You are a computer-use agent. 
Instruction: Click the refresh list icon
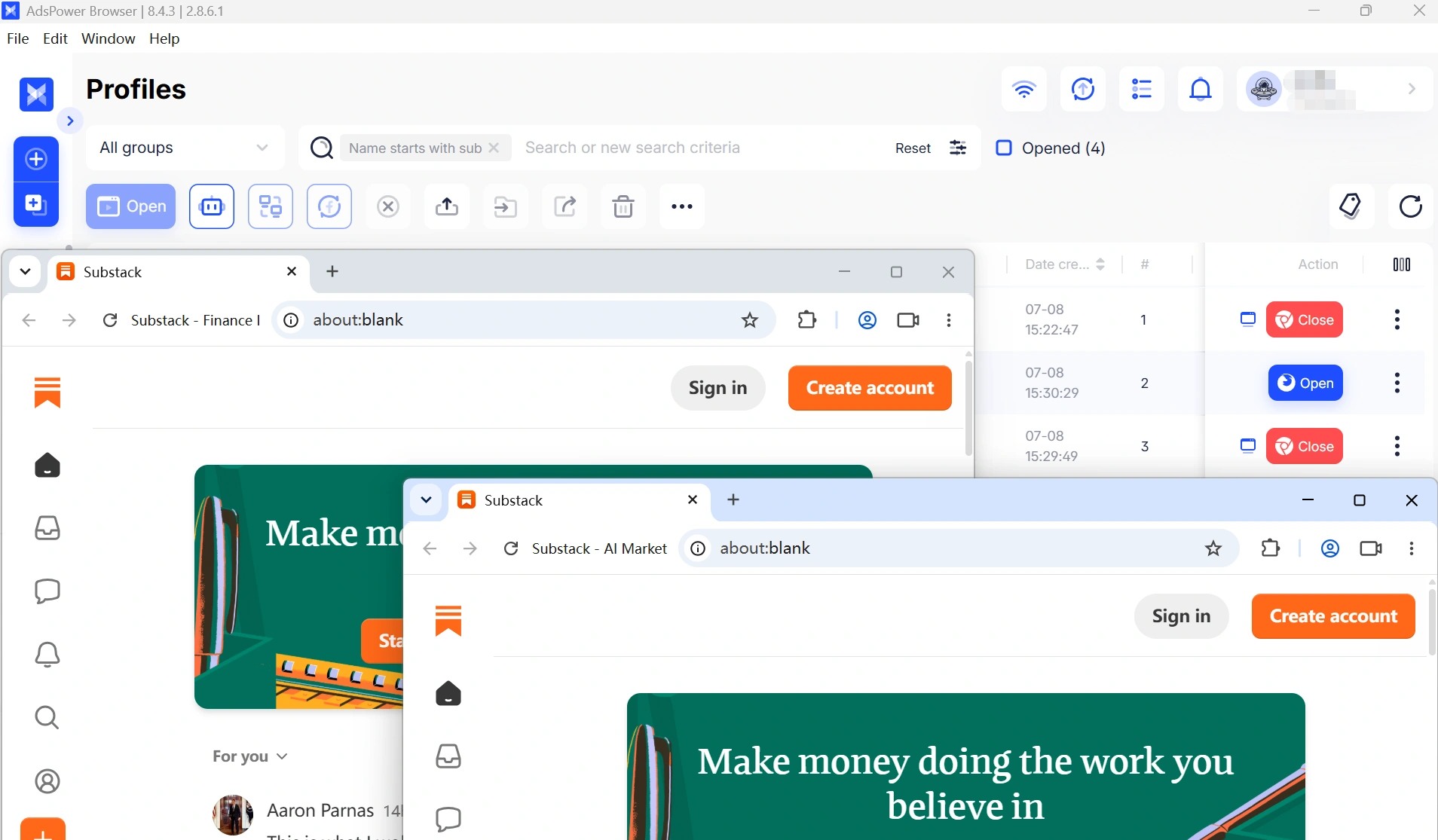coord(1410,206)
